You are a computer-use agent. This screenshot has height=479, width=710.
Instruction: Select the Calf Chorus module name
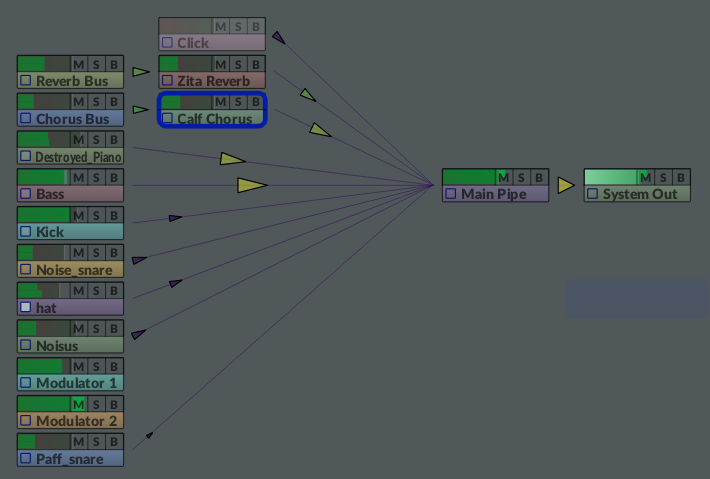(214, 119)
